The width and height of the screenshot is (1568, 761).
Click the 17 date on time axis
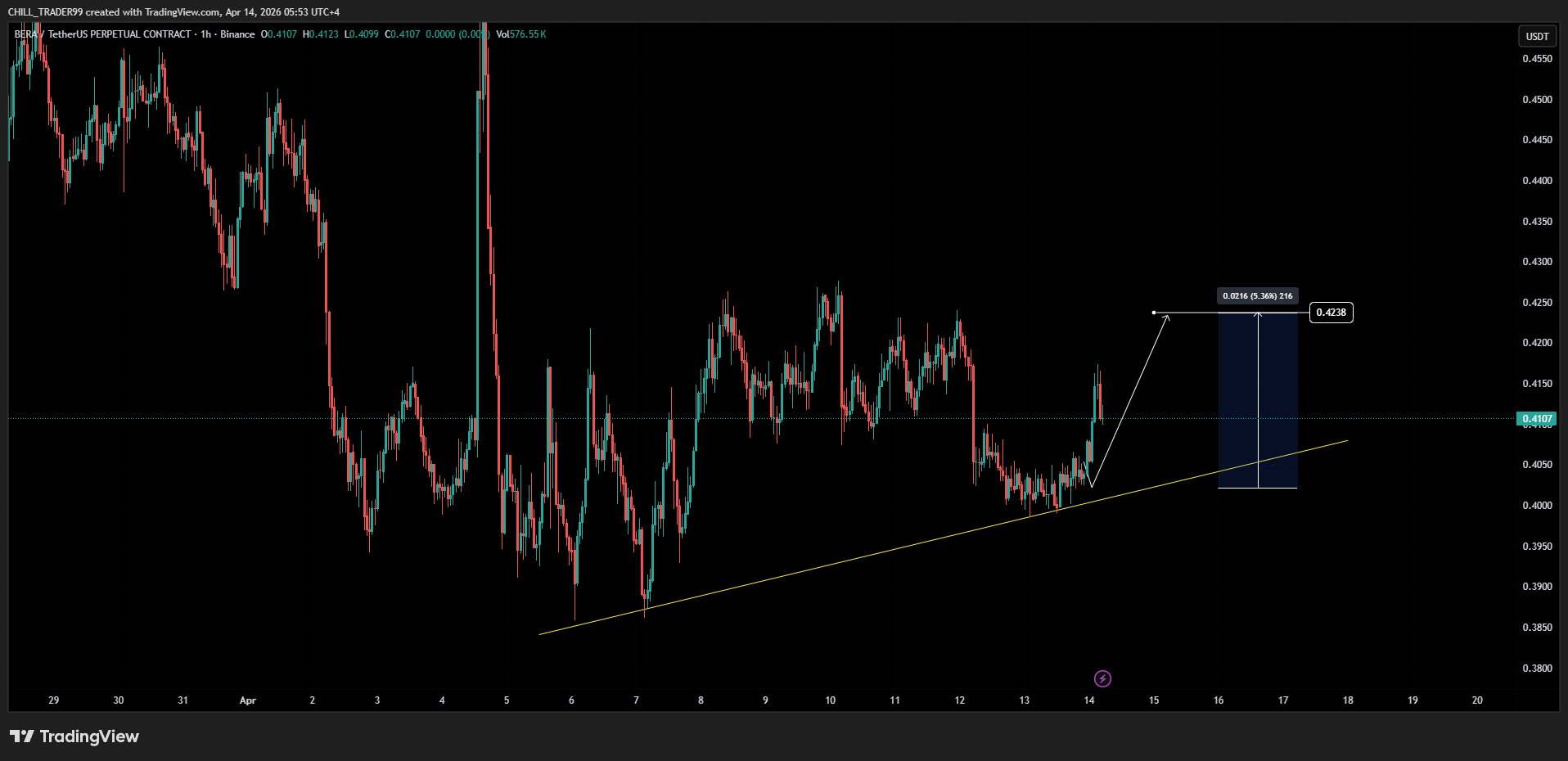pyautogui.click(x=1283, y=700)
